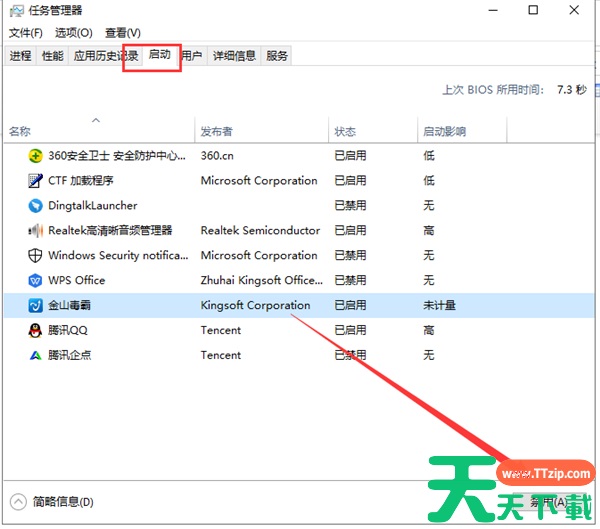Click the 状态 column header
The image size is (600, 529).
(345, 132)
